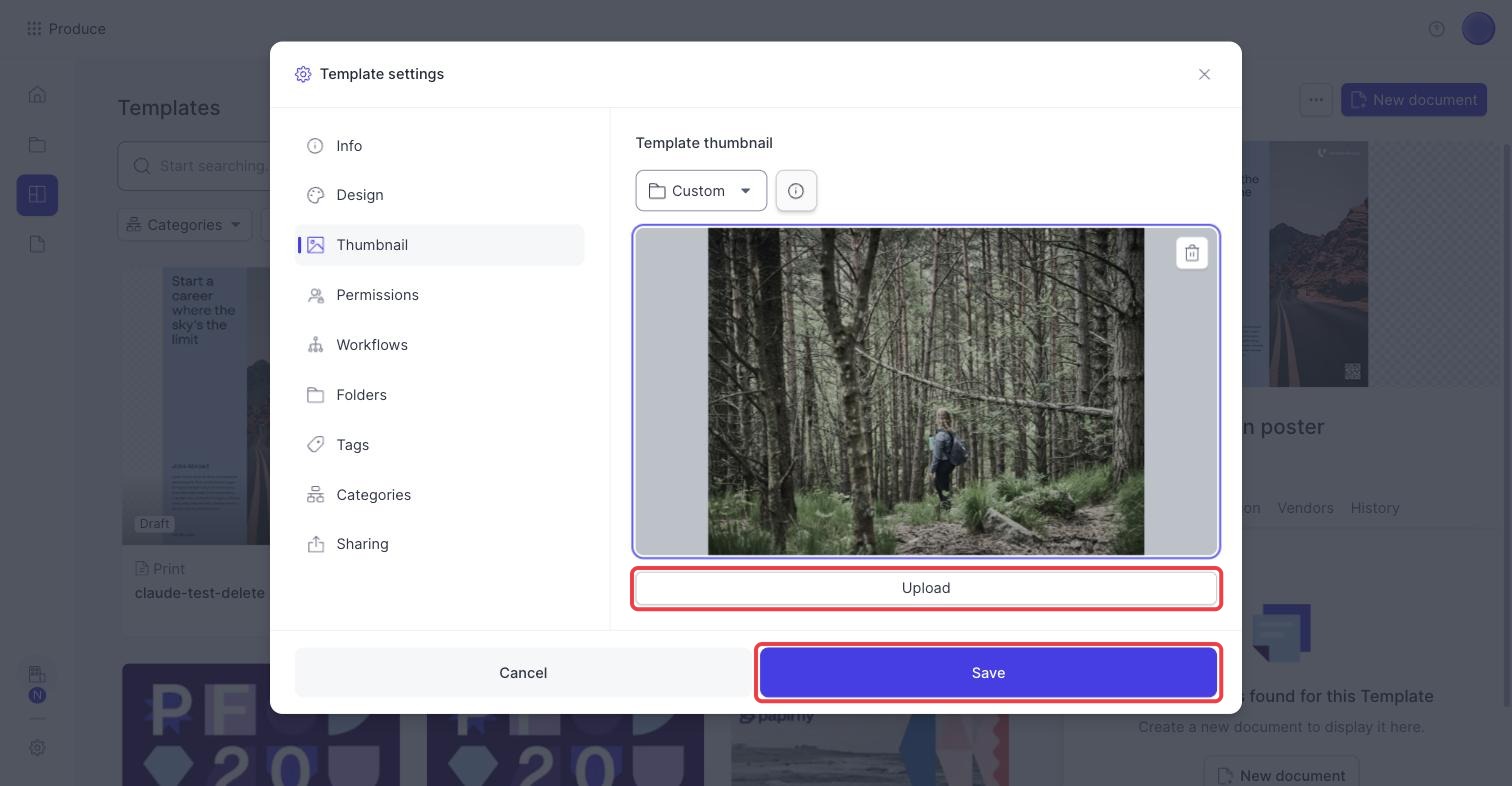Switch to the History tab
This screenshot has height=786, width=1512.
pos(1375,508)
